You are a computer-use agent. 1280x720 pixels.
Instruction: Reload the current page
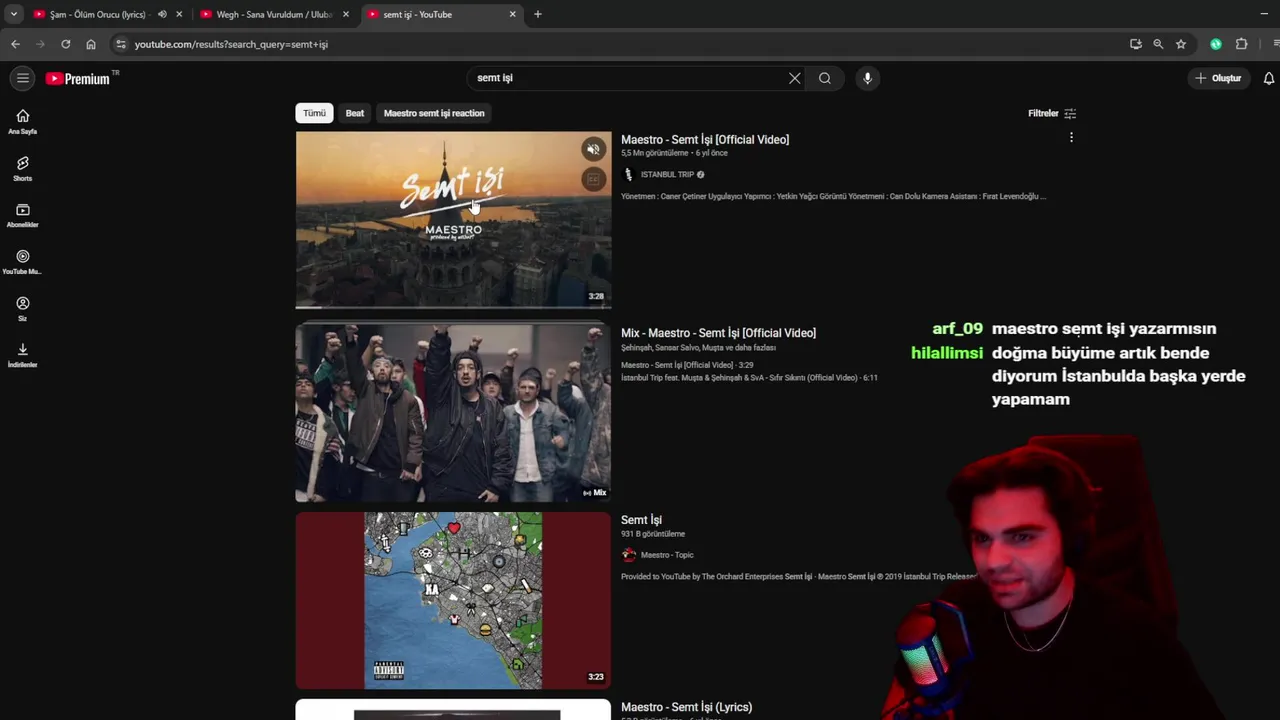(x=66, y=44)
